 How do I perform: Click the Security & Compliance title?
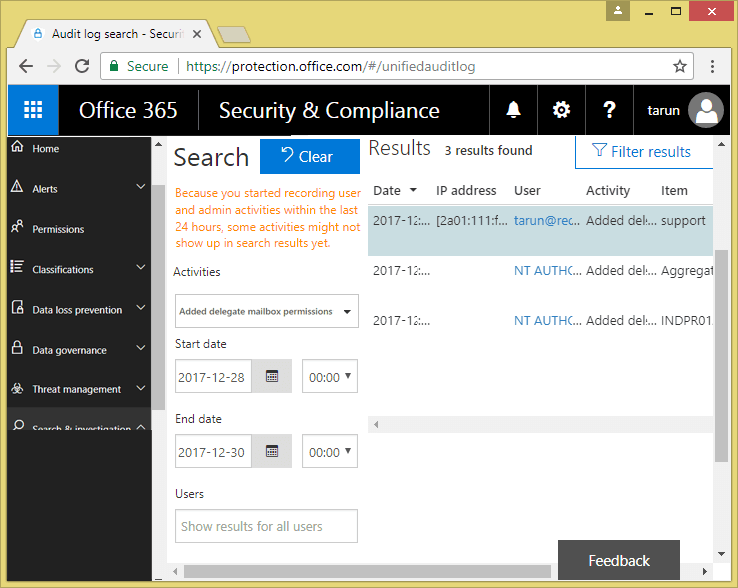pyautogui.click(x=329, y=110)
